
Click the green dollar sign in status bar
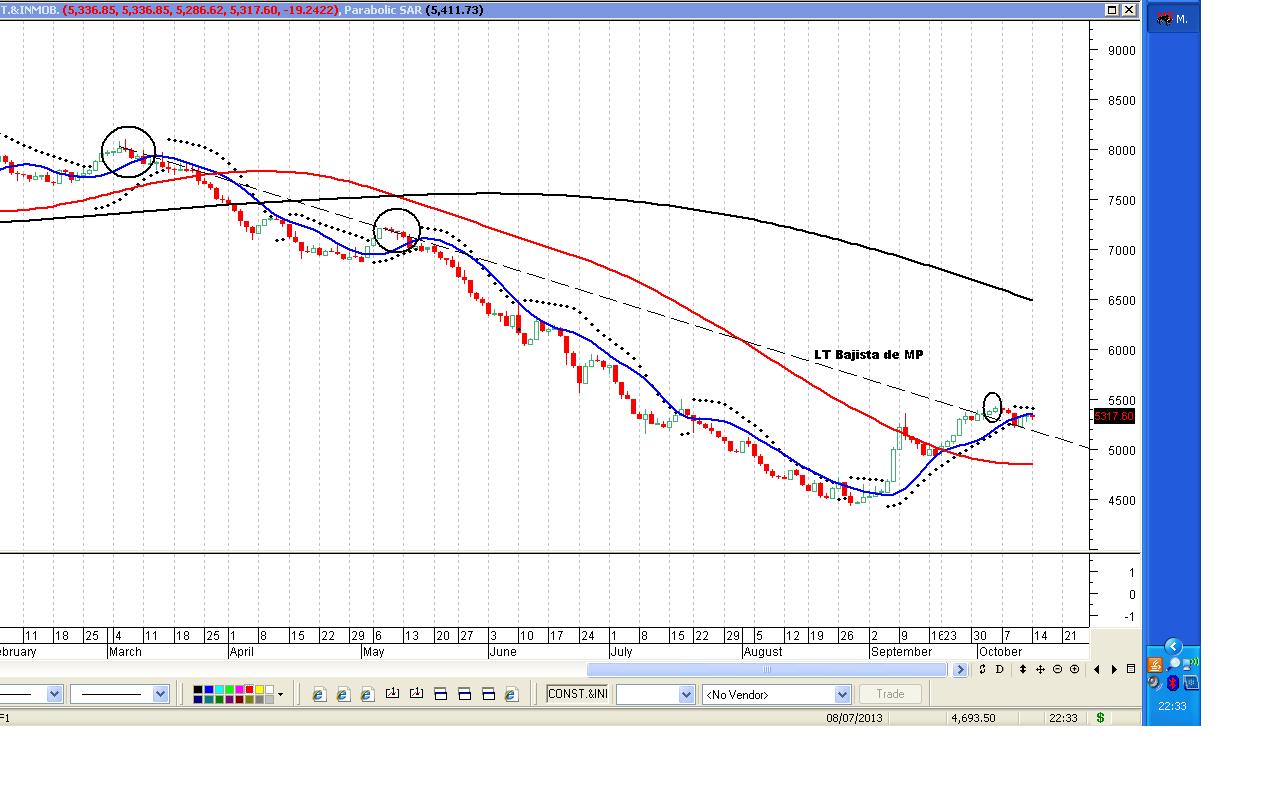click(1100, 717)
